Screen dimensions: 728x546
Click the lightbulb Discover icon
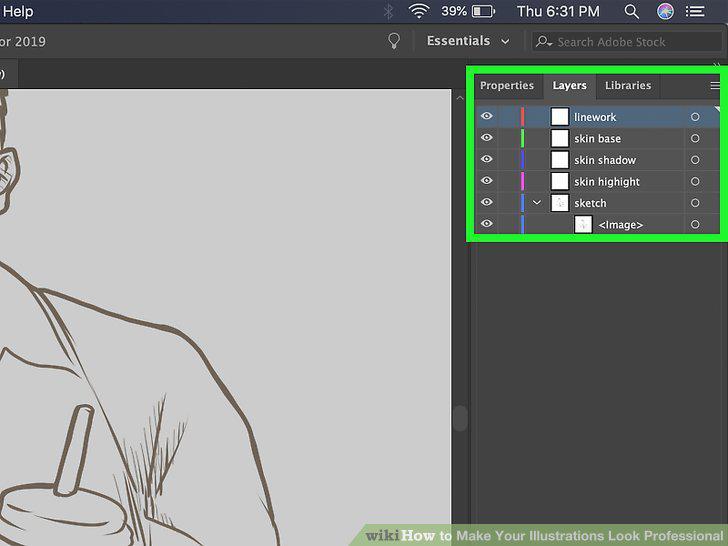[x=394, y=41]
